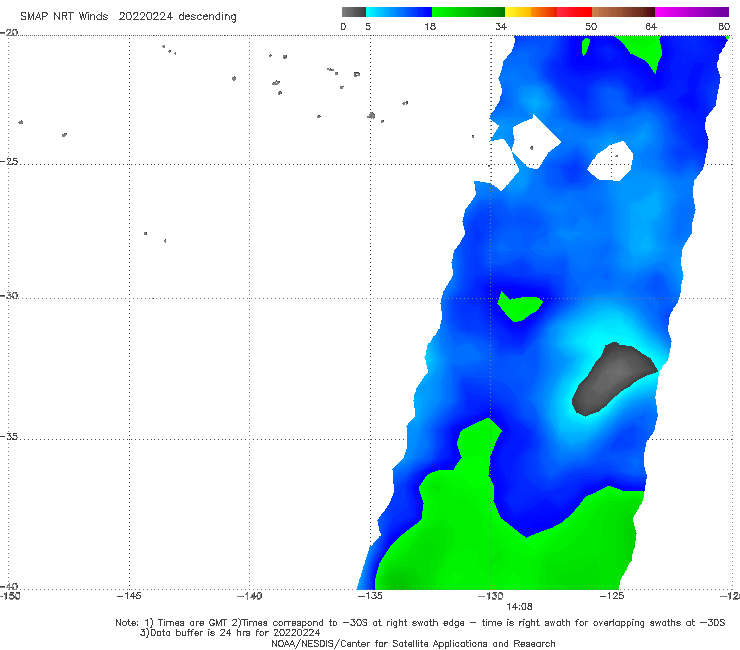Click the color bar label '34'
The height and width of the screenshot is (650, 740).
coord(501,26)
